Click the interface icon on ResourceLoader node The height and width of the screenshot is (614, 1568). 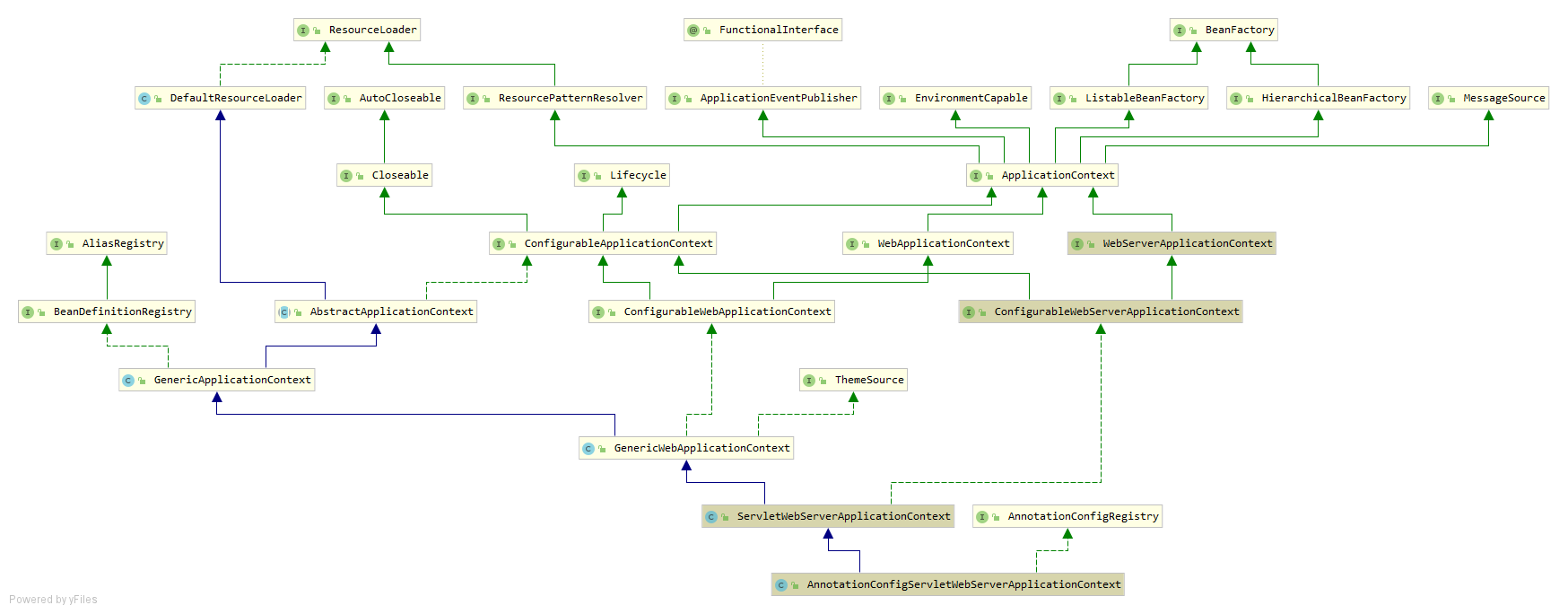[303, 31]
